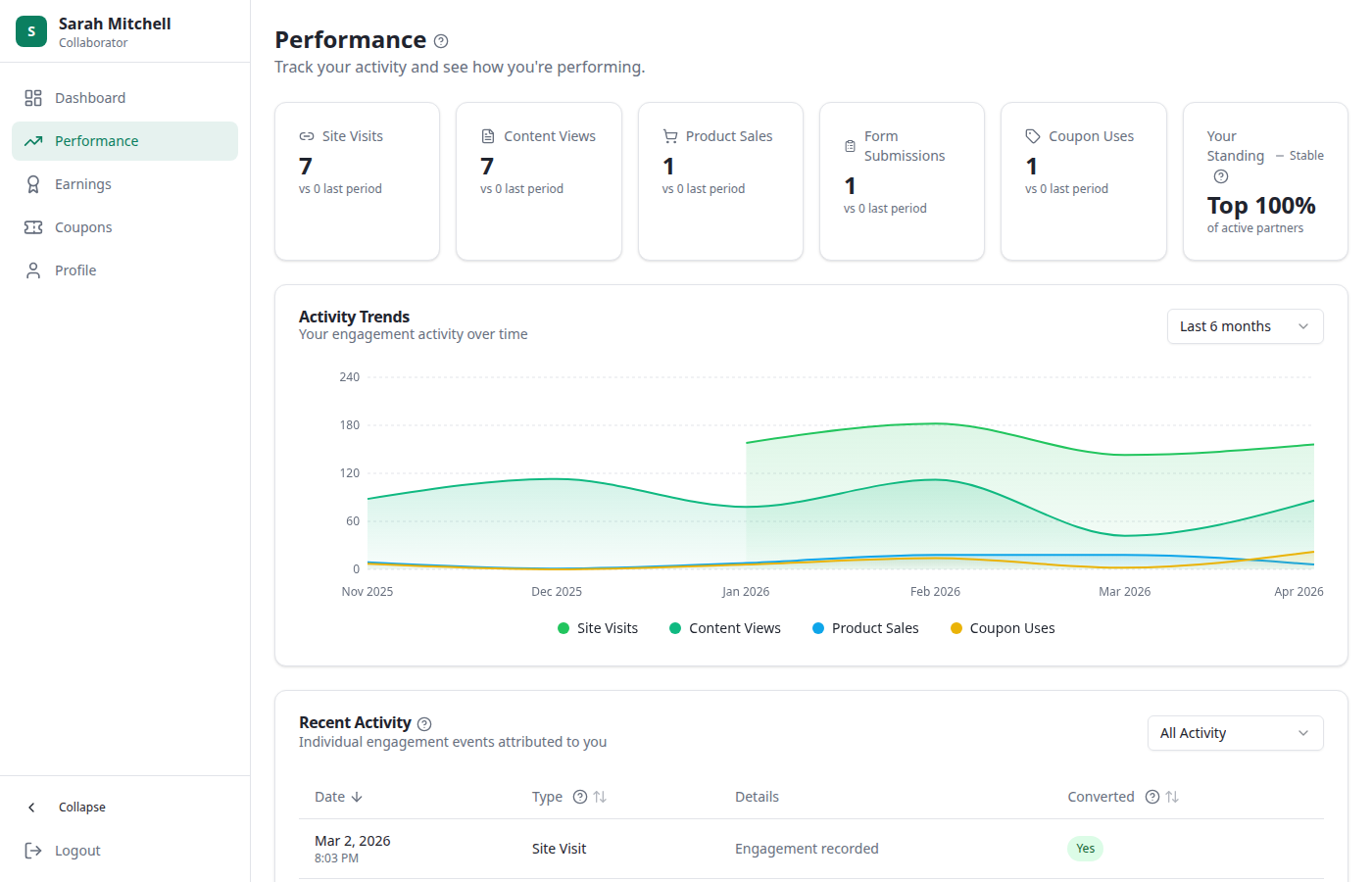This screenshot has width=1372, height=882.
Task: Toggle the Product Sales legend item
Action: pos(865,627)
